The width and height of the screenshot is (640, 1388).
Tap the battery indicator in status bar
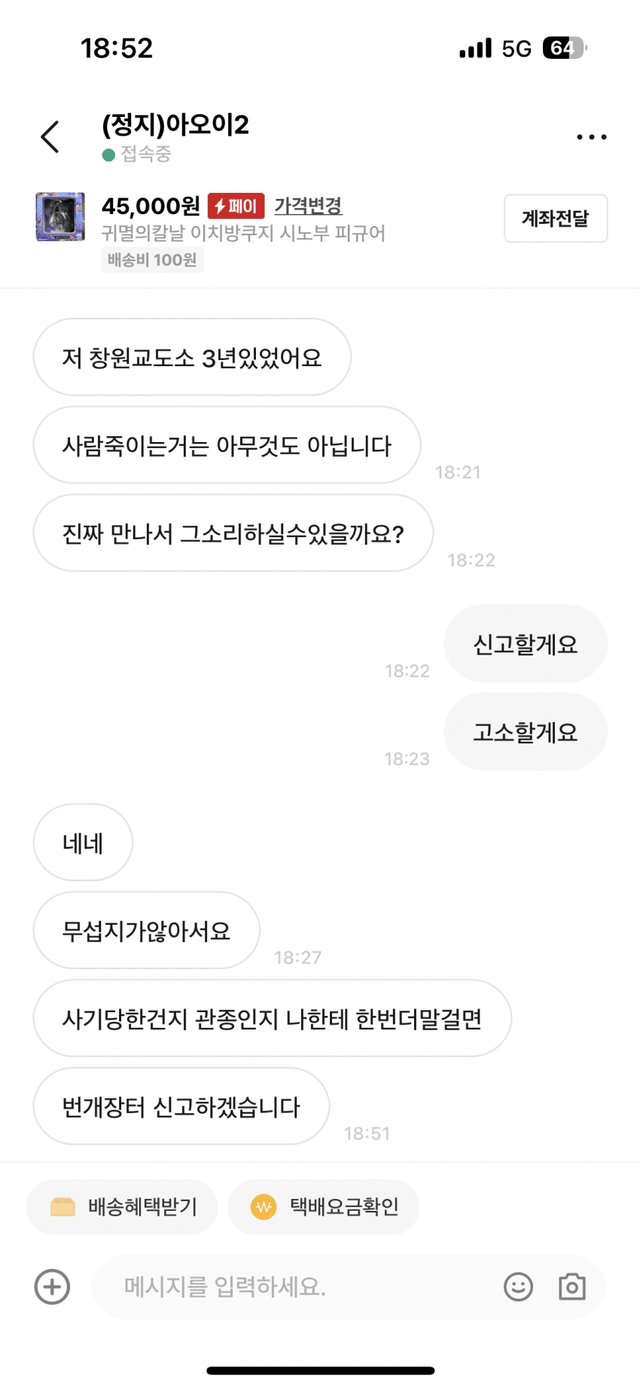(564, 48)
